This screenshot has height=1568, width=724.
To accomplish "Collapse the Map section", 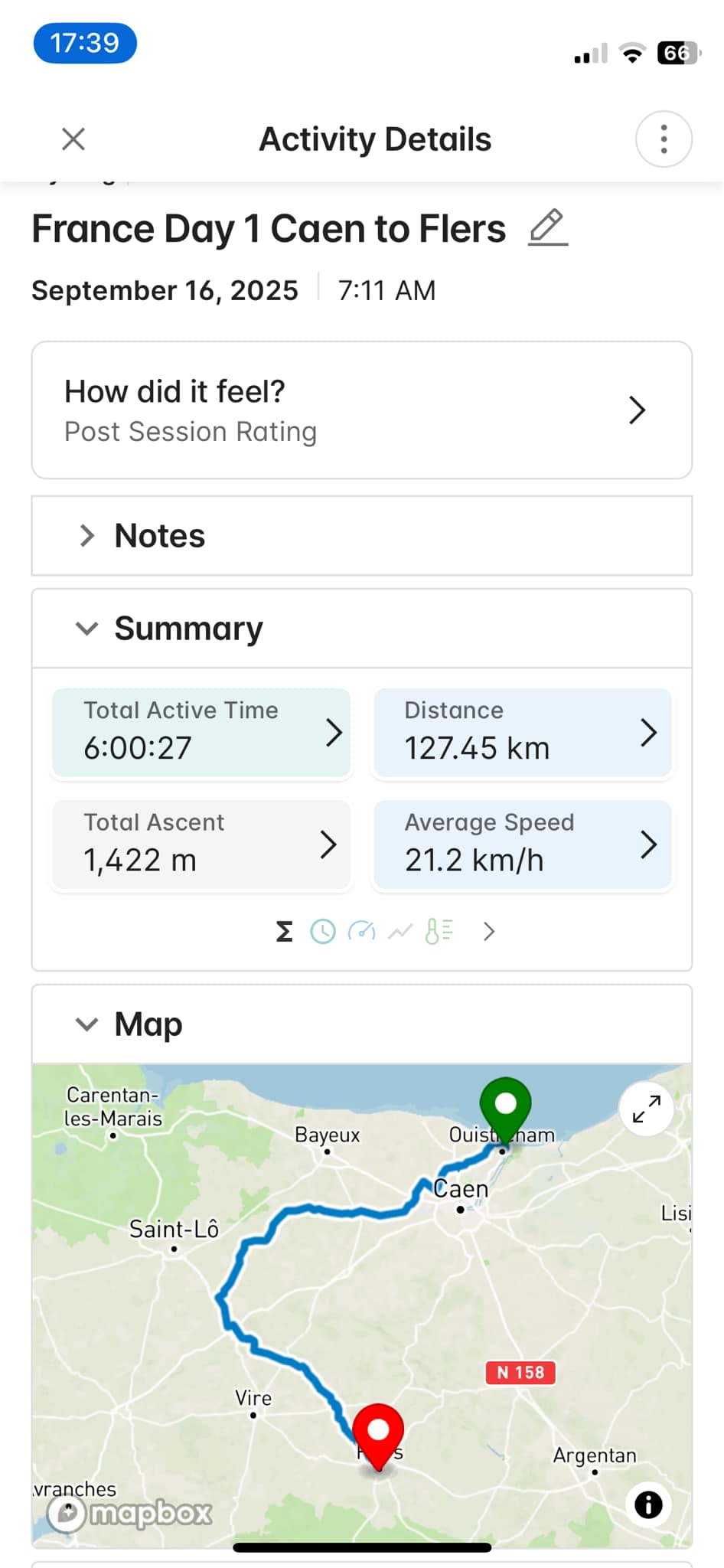I will tap(87, 1024).
